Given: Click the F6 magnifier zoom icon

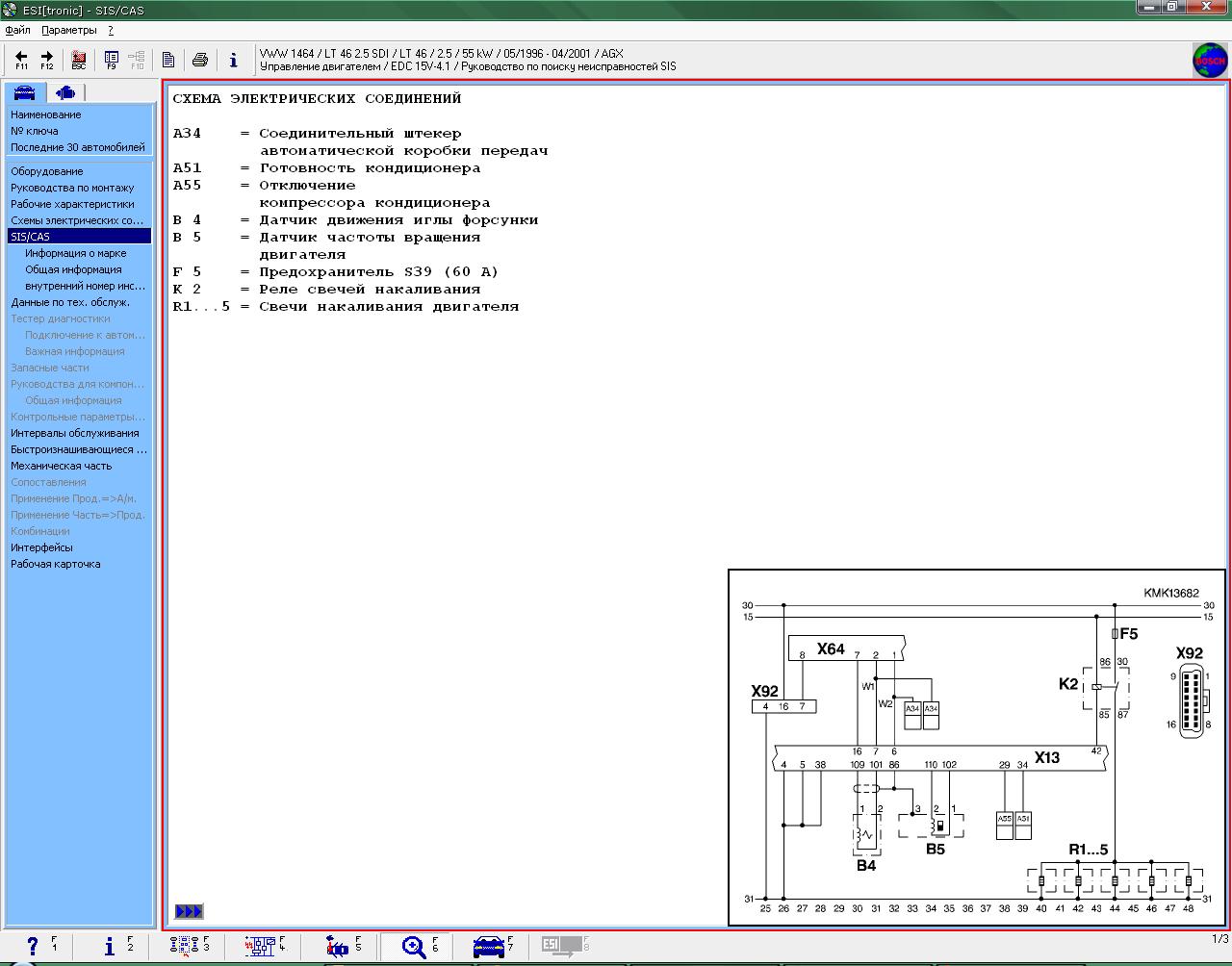Looking at the screenshot, I should coord(415,947).
